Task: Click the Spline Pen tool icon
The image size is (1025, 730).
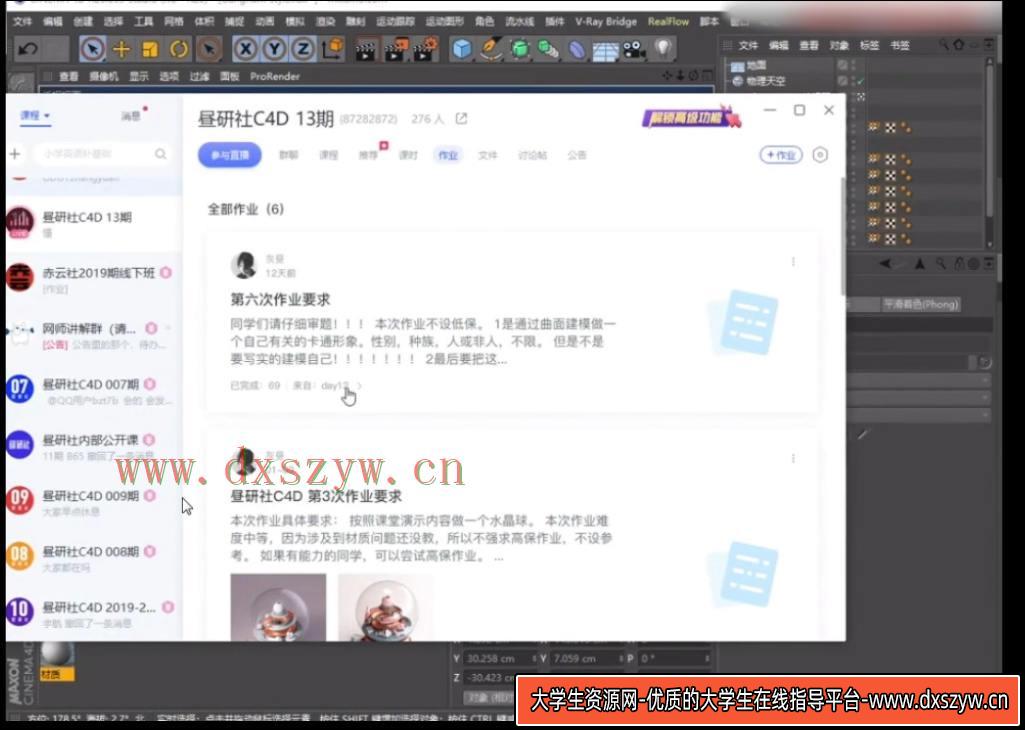Action: [x=490, y=50]
